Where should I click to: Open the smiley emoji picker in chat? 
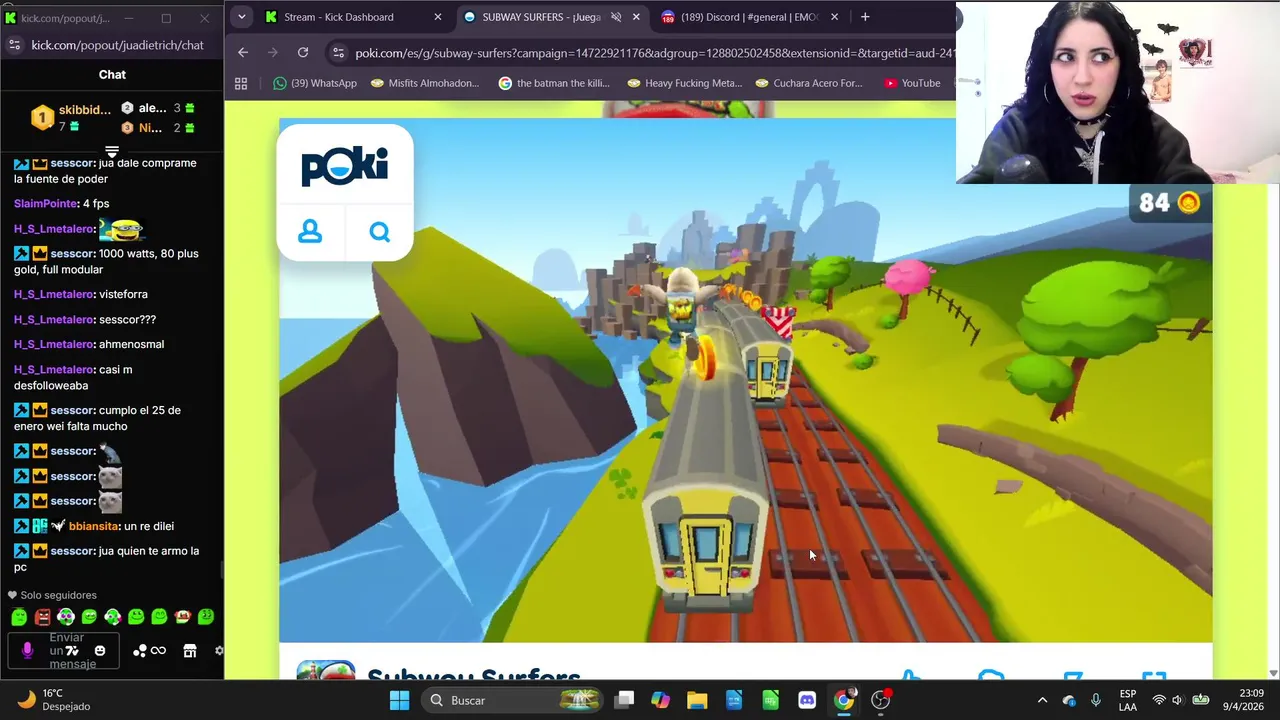coord(99,651)
